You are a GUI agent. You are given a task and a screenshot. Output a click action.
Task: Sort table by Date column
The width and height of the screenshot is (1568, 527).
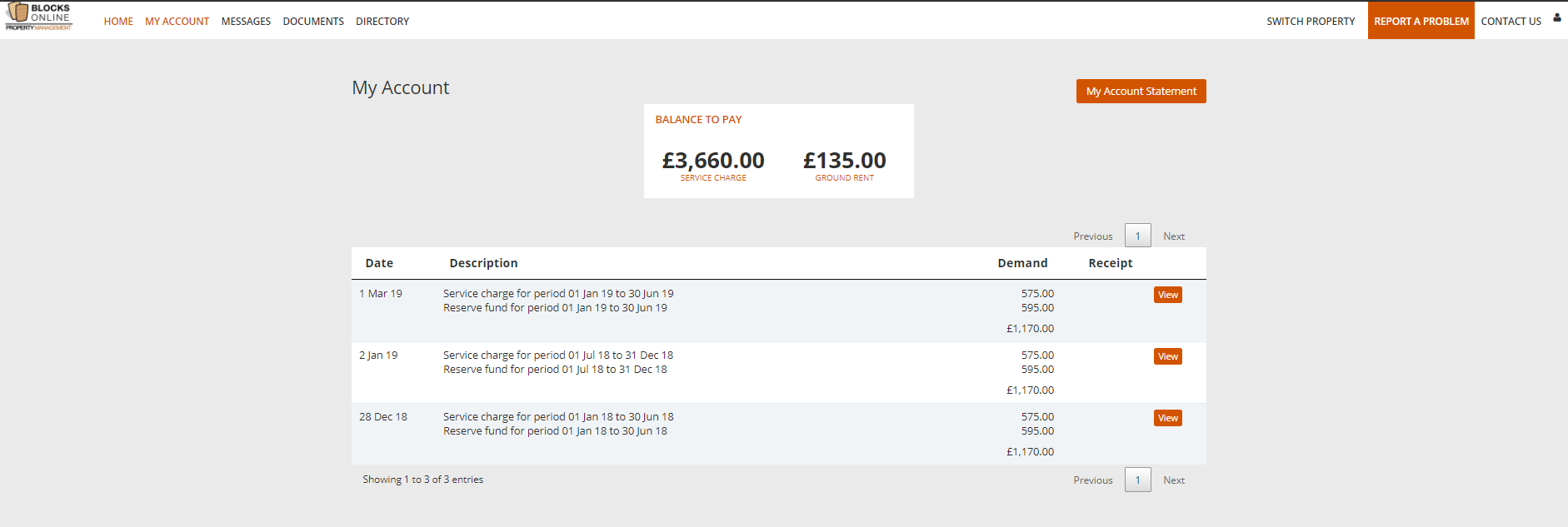click(x=379, y=263)
